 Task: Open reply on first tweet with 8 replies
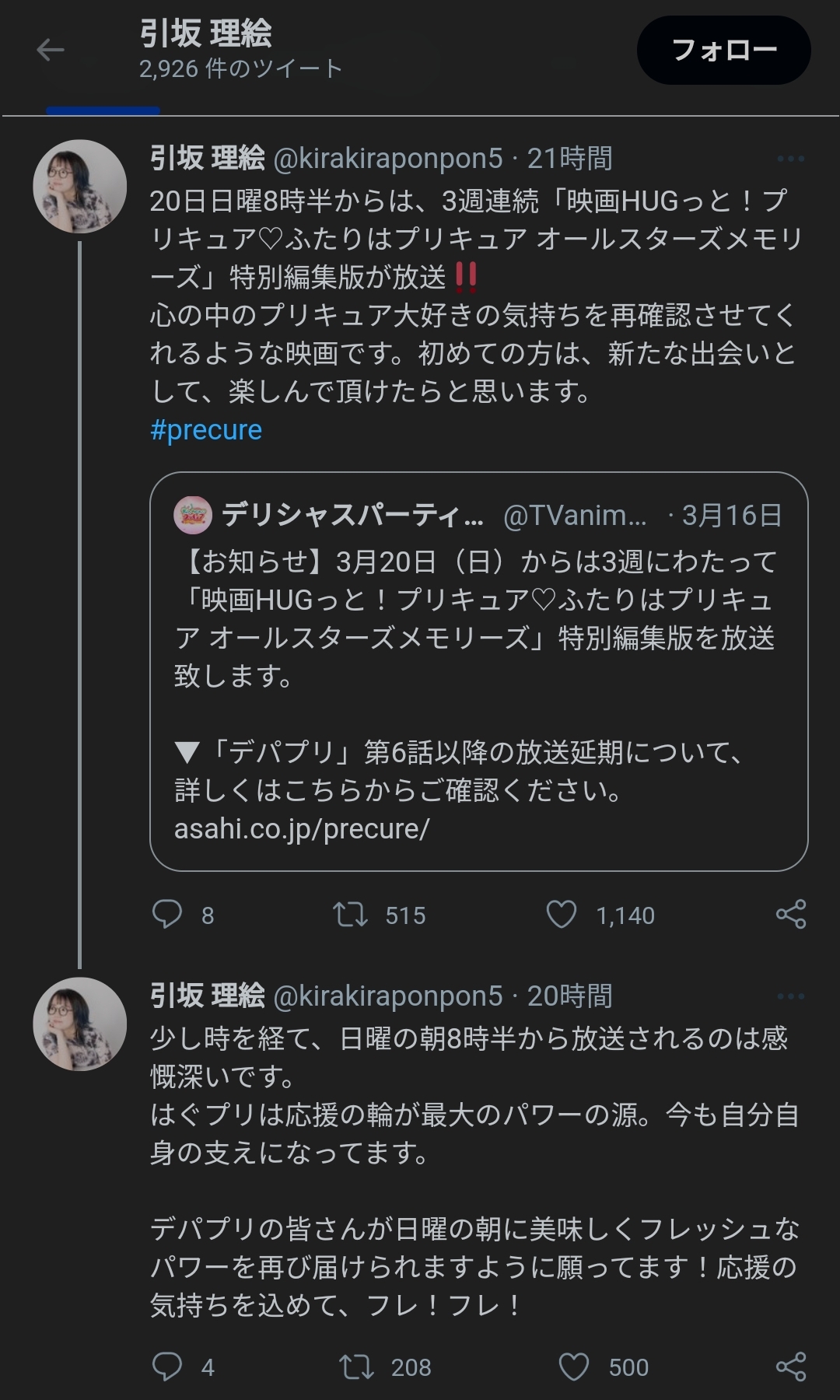click(167, 915)
